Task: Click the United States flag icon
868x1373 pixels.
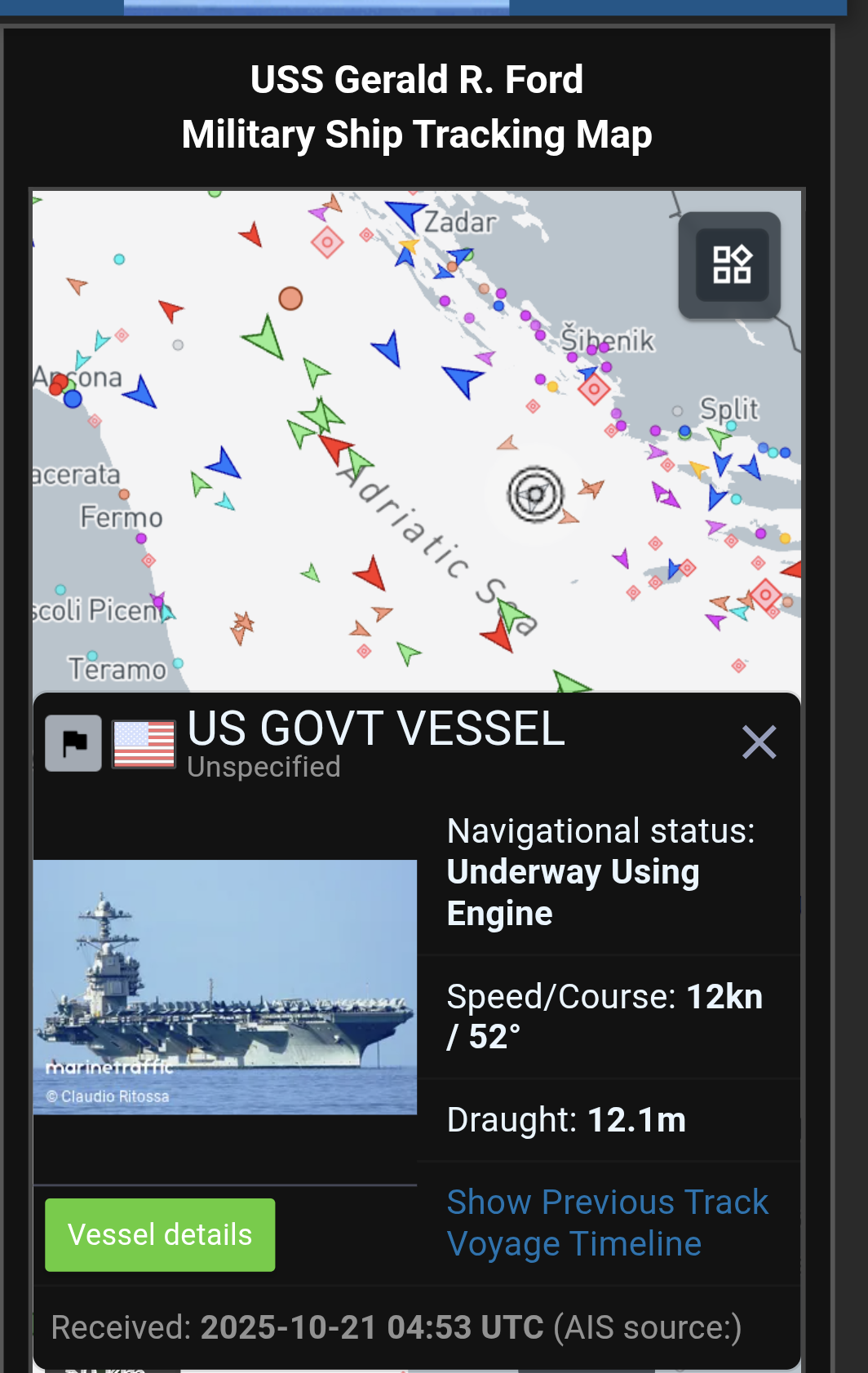Action: (144, 744)
